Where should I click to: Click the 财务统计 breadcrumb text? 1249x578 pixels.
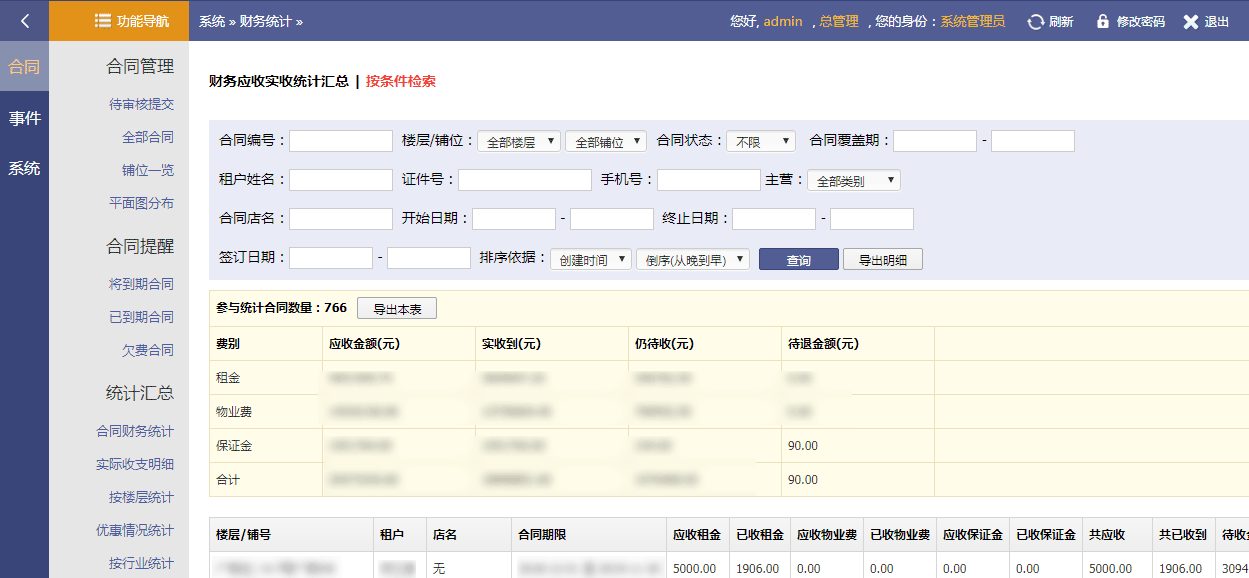[266, 21]
